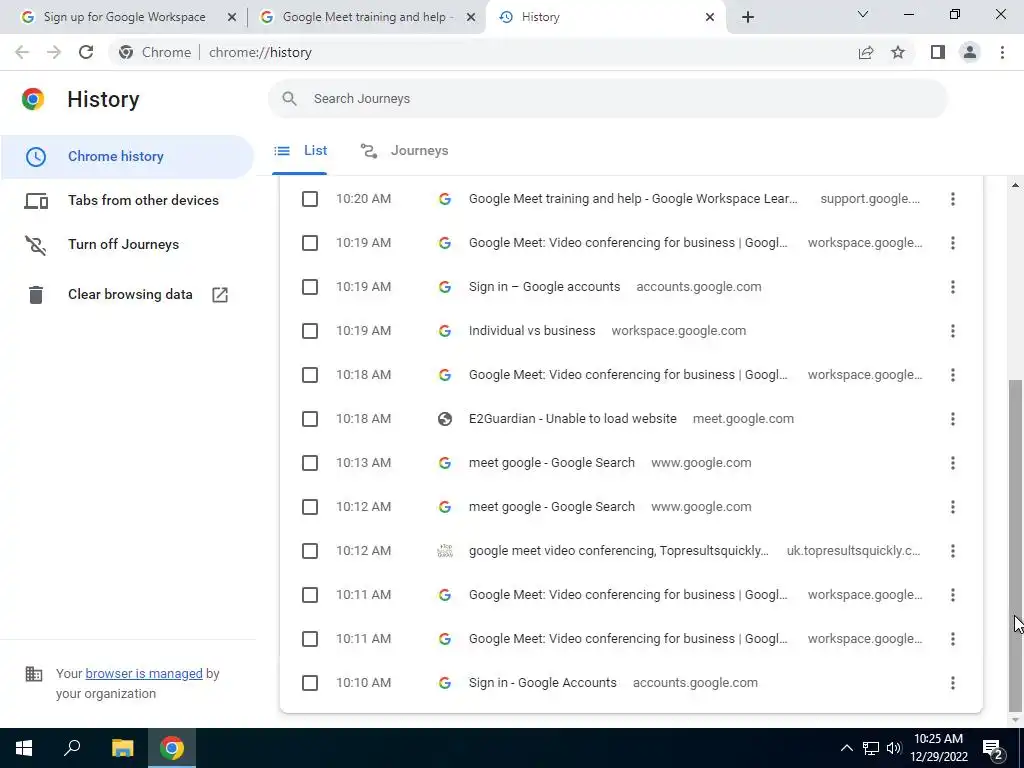Open Clear browsing data

click(127, 295)
